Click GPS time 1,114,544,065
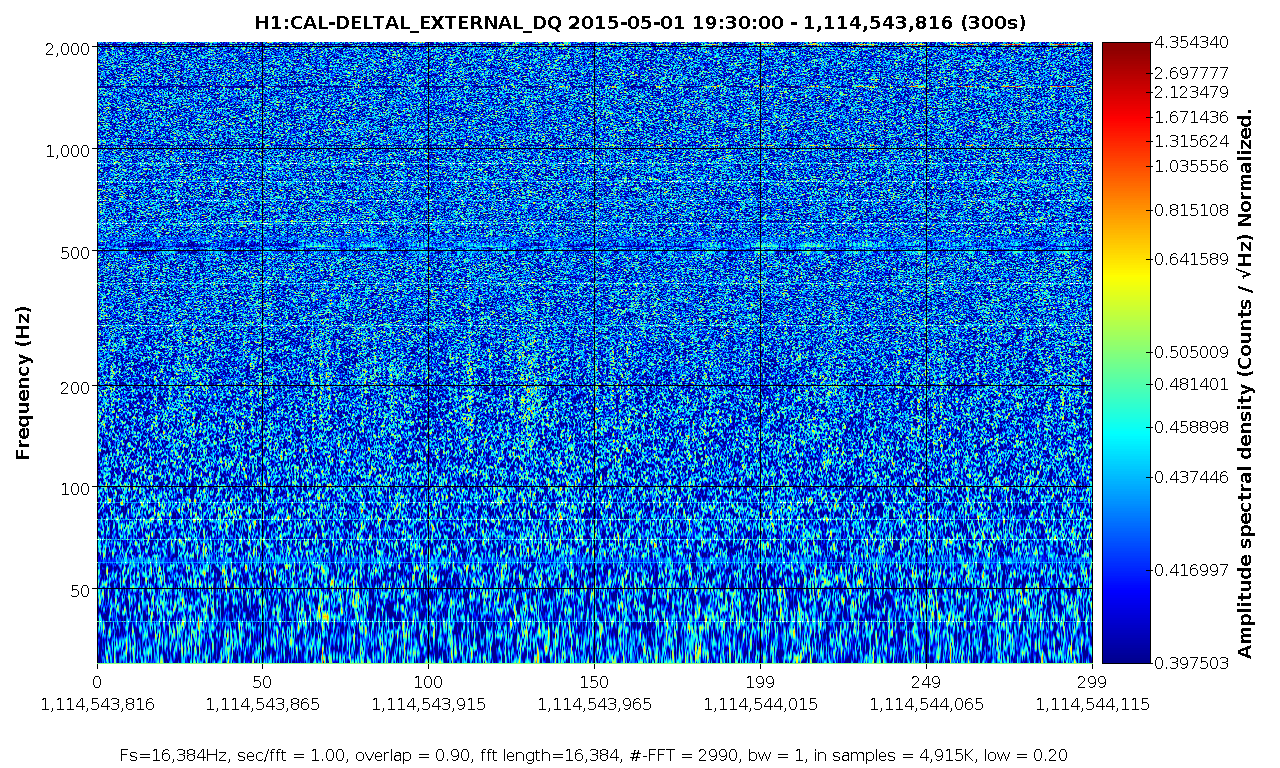 pyautogui.click(x=926, y=704)
